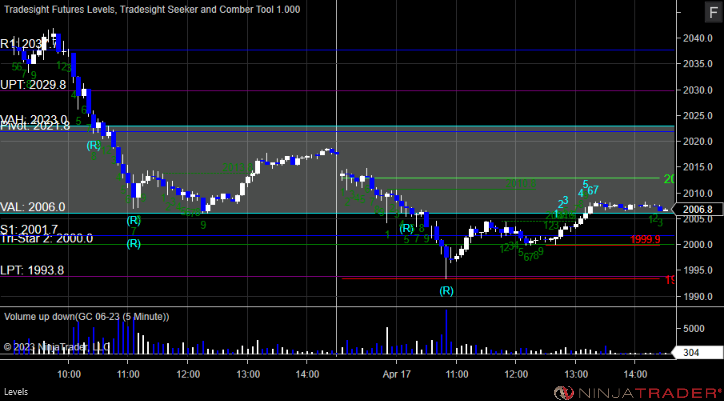Click the 2035.0 price axis label

pos(696,64)
